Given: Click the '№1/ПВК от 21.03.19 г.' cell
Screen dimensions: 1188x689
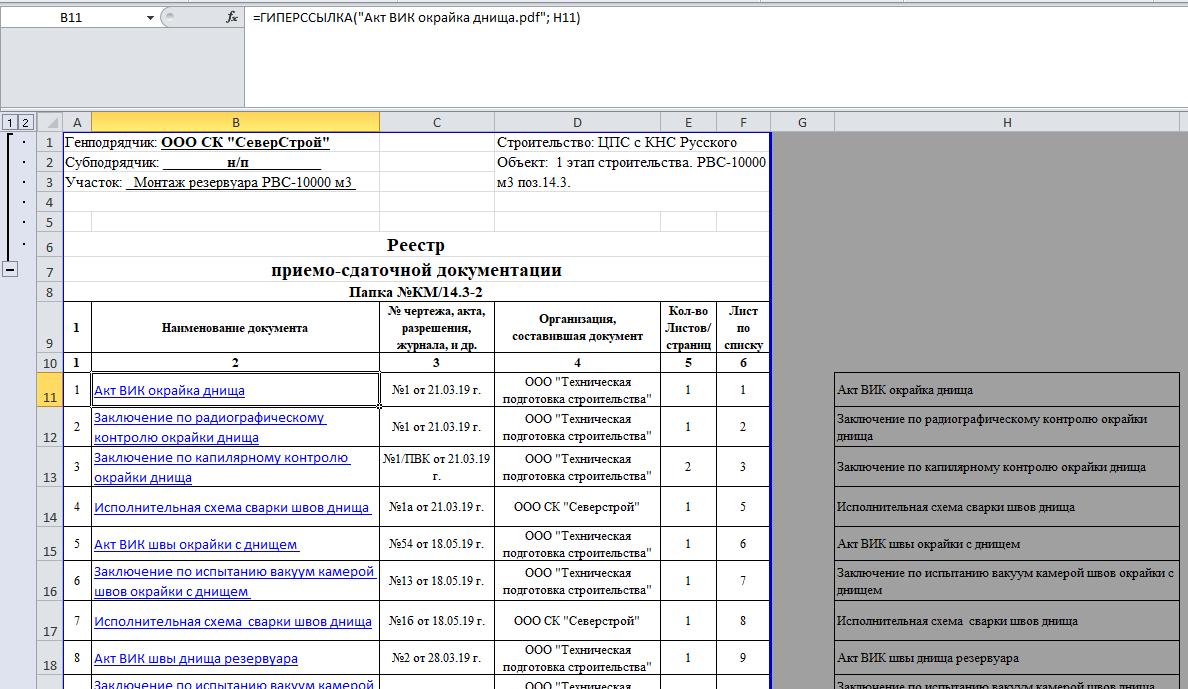Looking at the screenshot, I should point(436,467).
